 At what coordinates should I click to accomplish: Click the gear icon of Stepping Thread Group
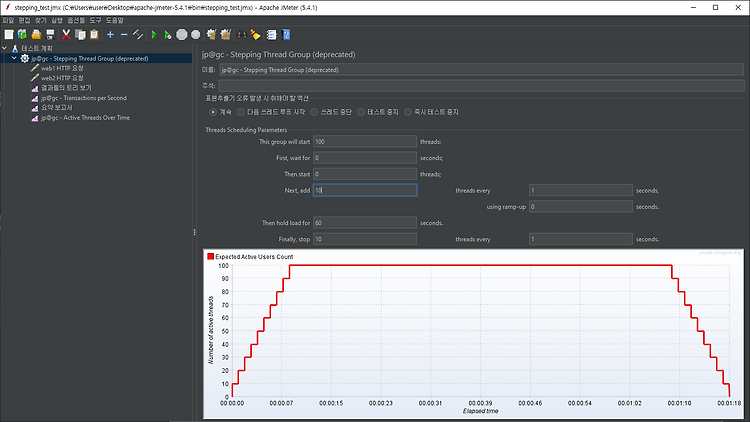pos(24,58)
